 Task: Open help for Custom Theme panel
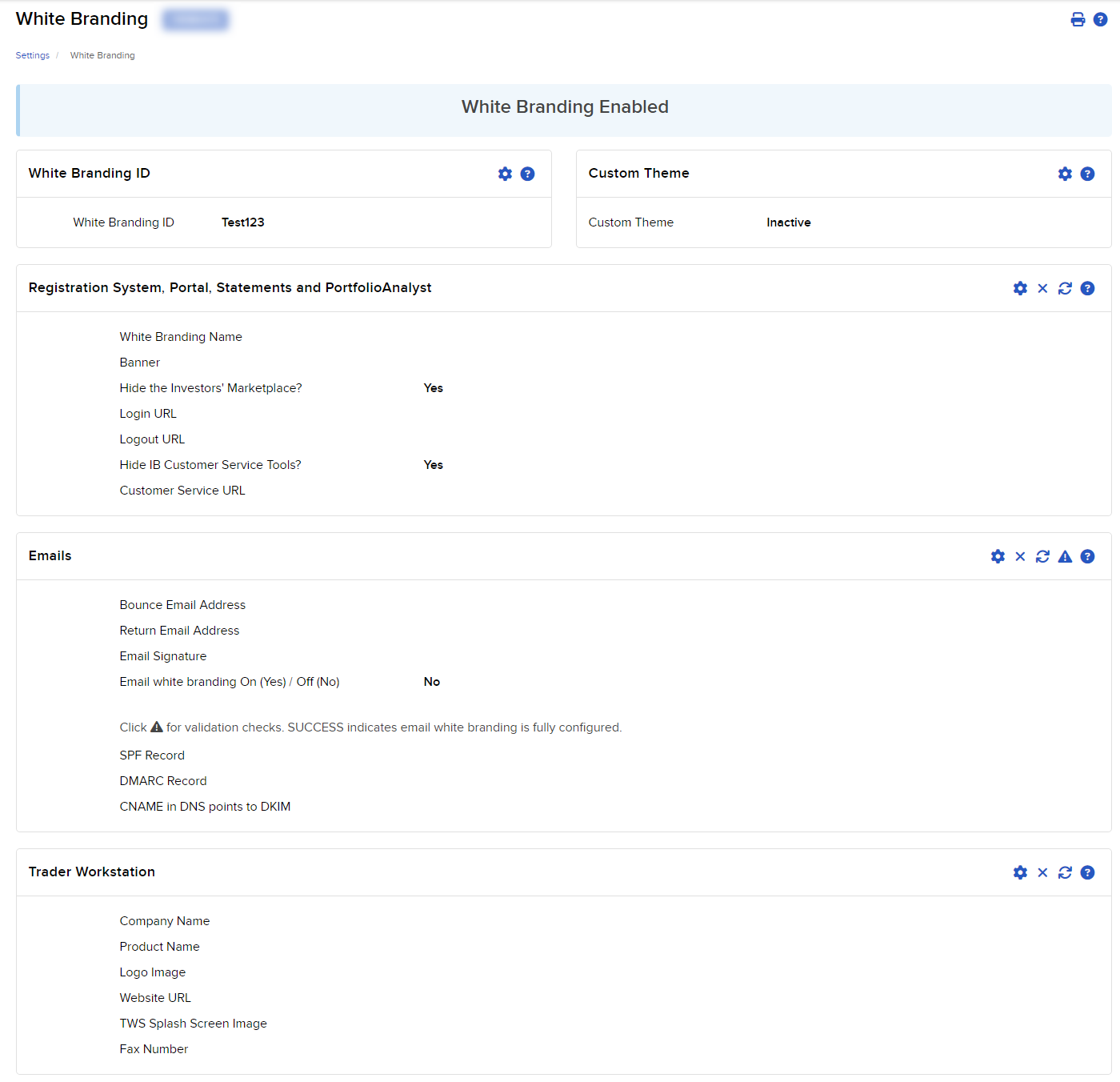pos(1087,174)
